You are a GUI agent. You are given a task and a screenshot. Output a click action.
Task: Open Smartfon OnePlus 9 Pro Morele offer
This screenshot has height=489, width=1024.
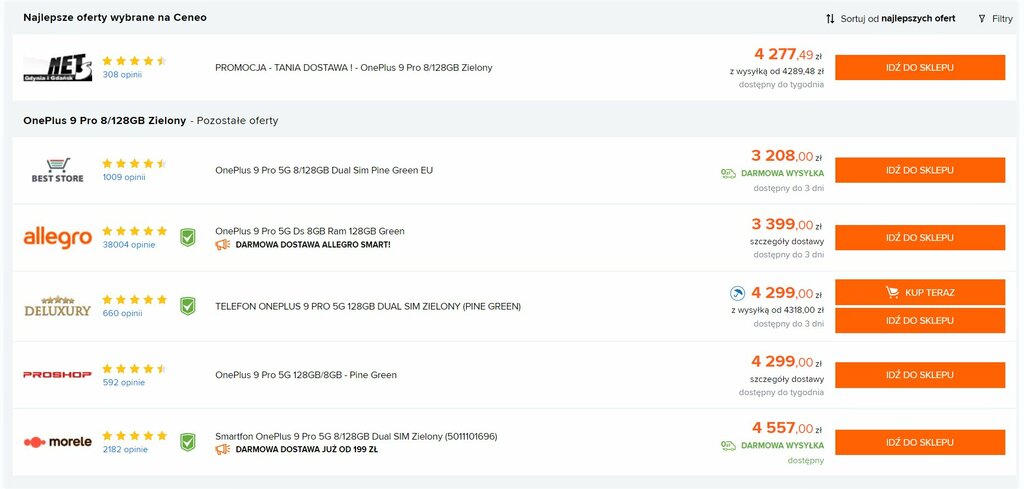pos(356,436)
